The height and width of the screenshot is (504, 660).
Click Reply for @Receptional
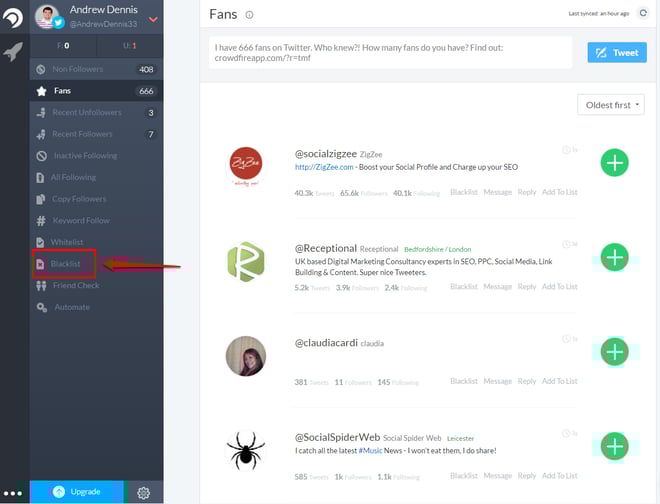click(x=527, y=287)
